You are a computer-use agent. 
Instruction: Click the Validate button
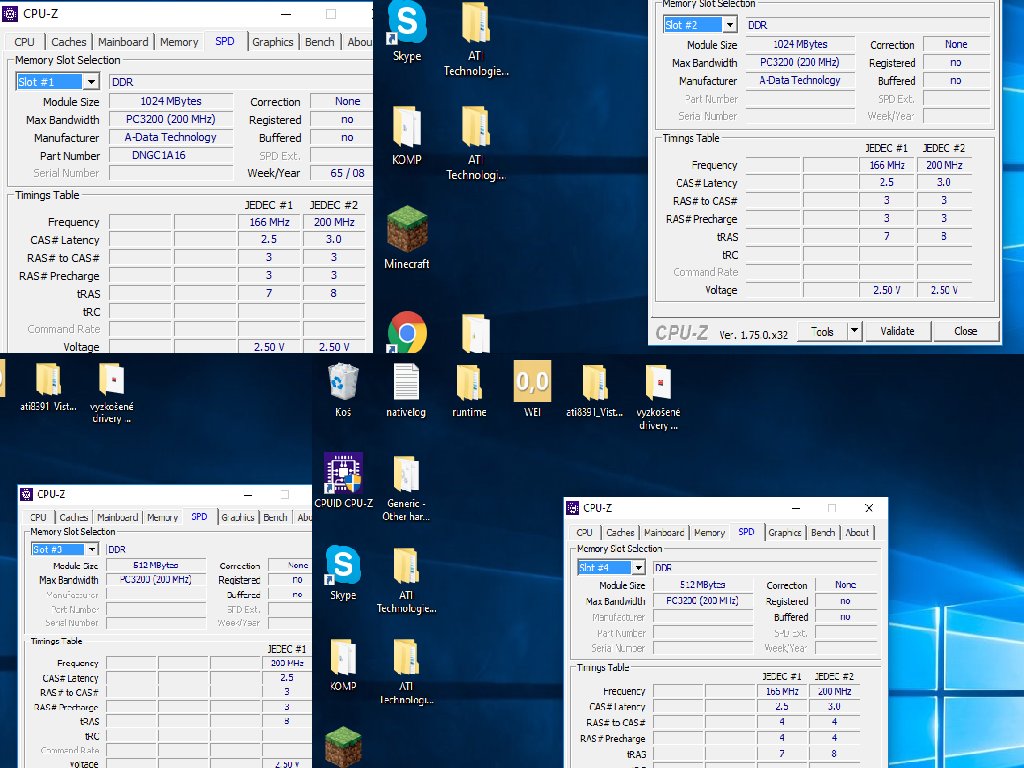click(897, 331)
